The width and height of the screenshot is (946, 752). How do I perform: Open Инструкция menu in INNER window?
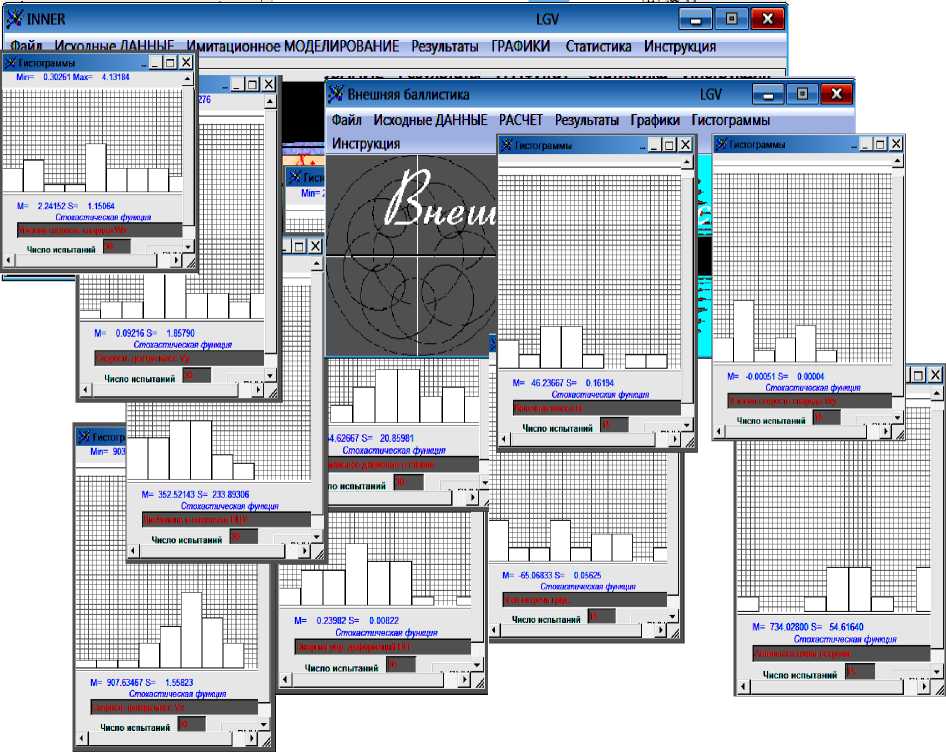click(x=680, y=46)
